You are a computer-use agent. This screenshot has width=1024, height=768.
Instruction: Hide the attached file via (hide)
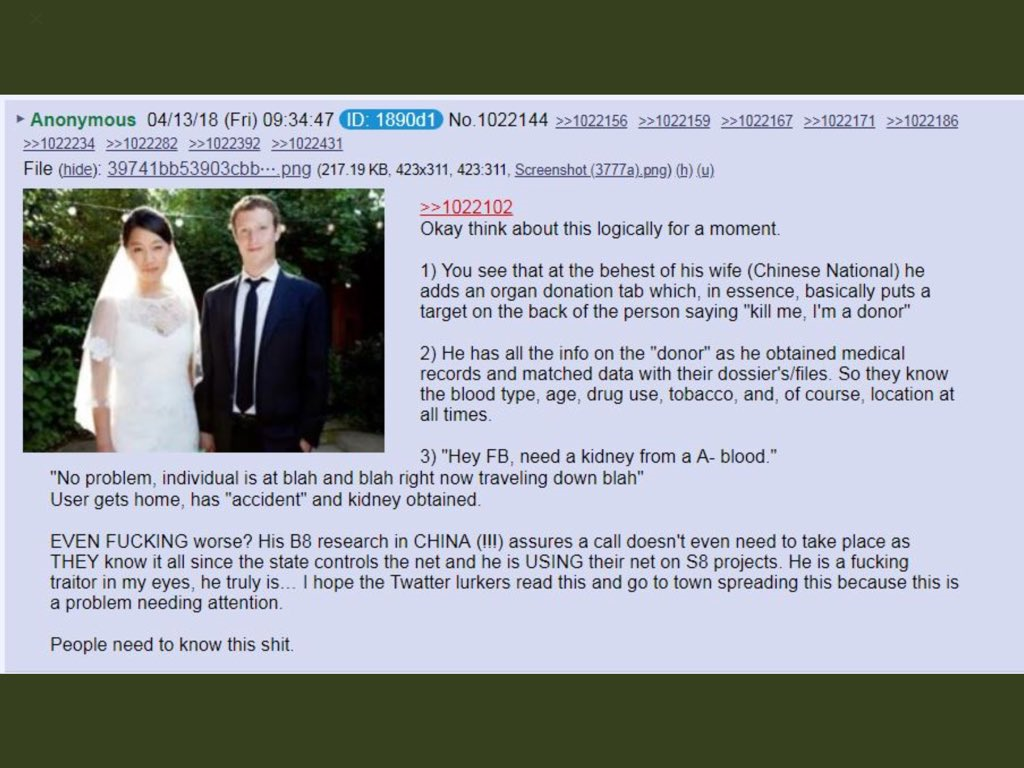coord(78,170)
